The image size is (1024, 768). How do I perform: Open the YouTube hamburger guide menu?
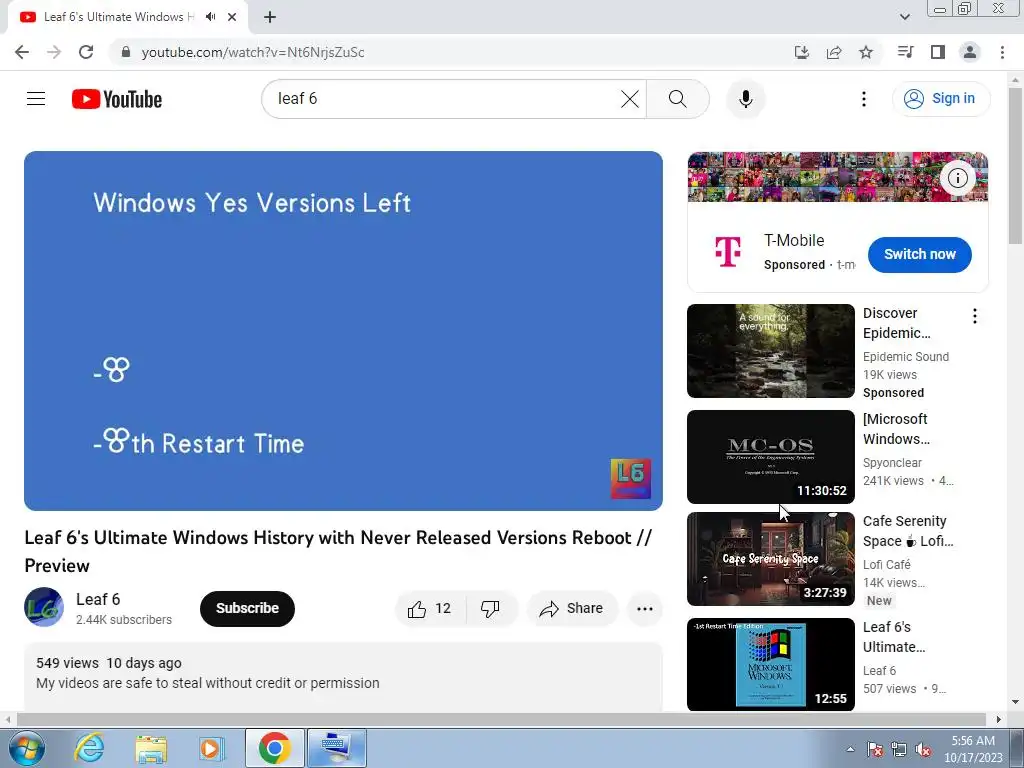(36, 99)
